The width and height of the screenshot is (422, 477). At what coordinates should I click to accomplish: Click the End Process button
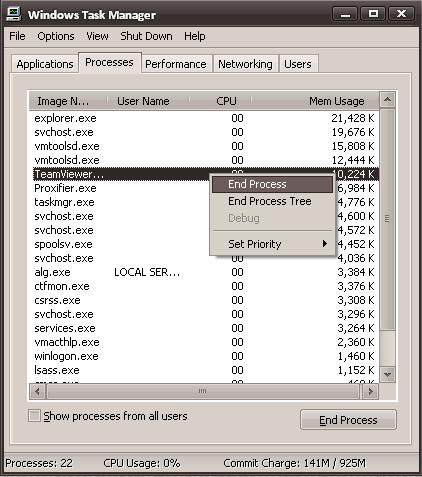point(348,420)
